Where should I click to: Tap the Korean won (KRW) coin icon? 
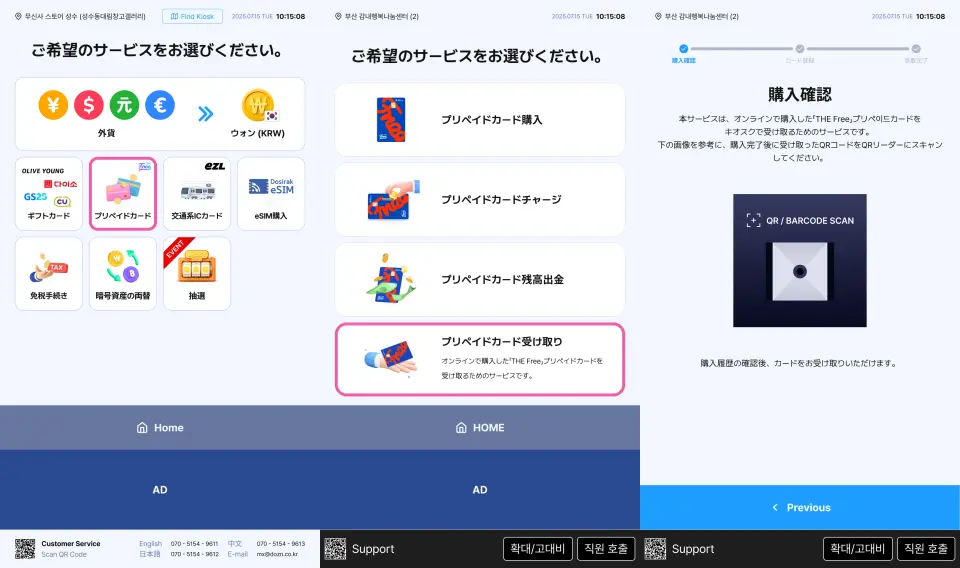(258, 106)
